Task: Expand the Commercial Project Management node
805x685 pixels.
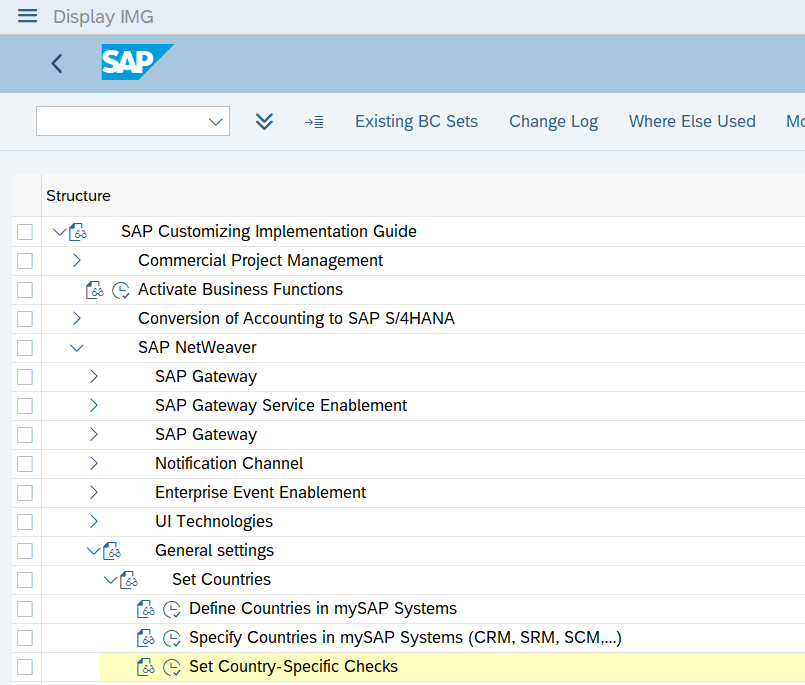Action: (x=77, y=261)
